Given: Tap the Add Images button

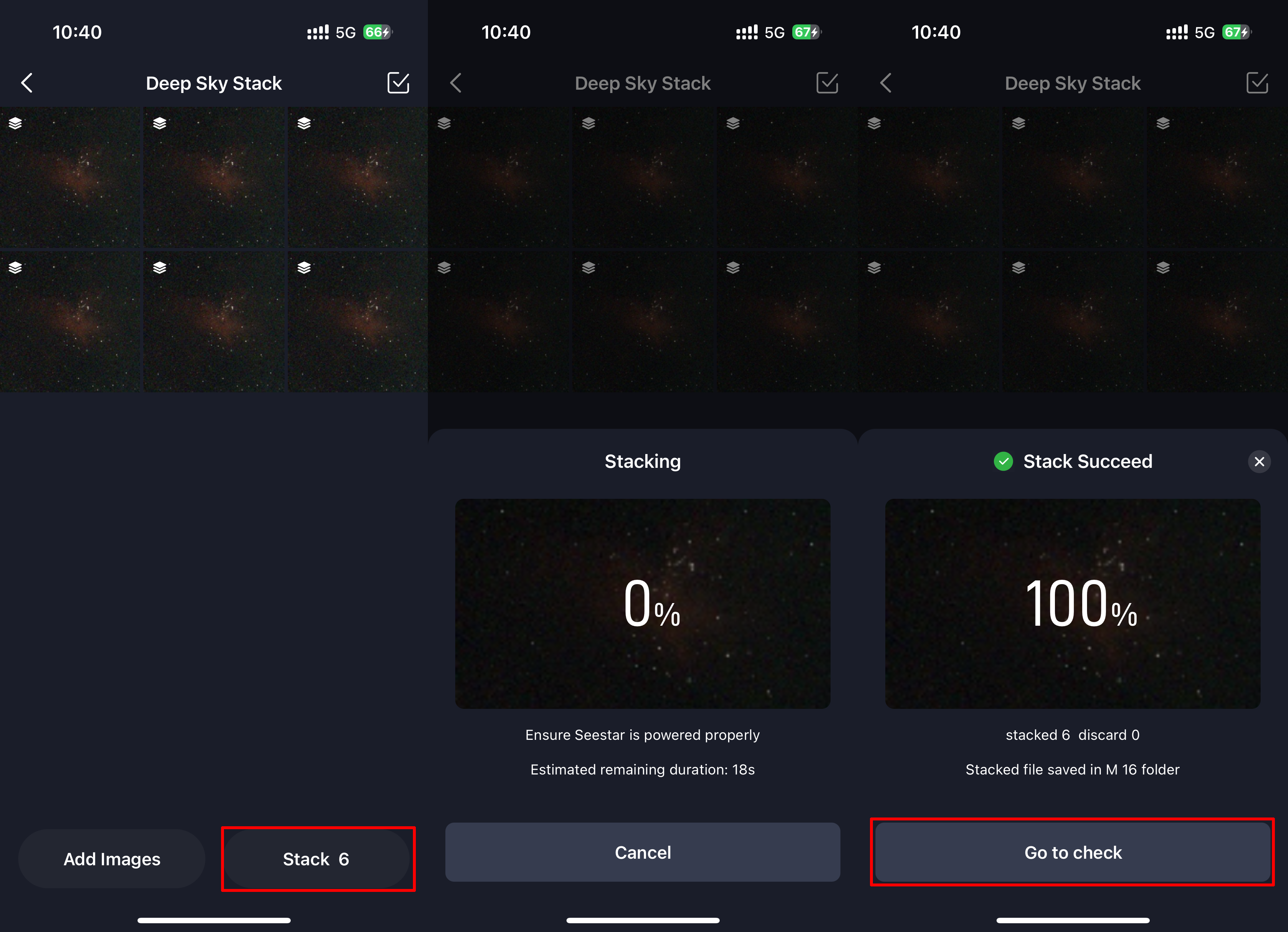Looking at the screenshot, I should tap(112, 859).
